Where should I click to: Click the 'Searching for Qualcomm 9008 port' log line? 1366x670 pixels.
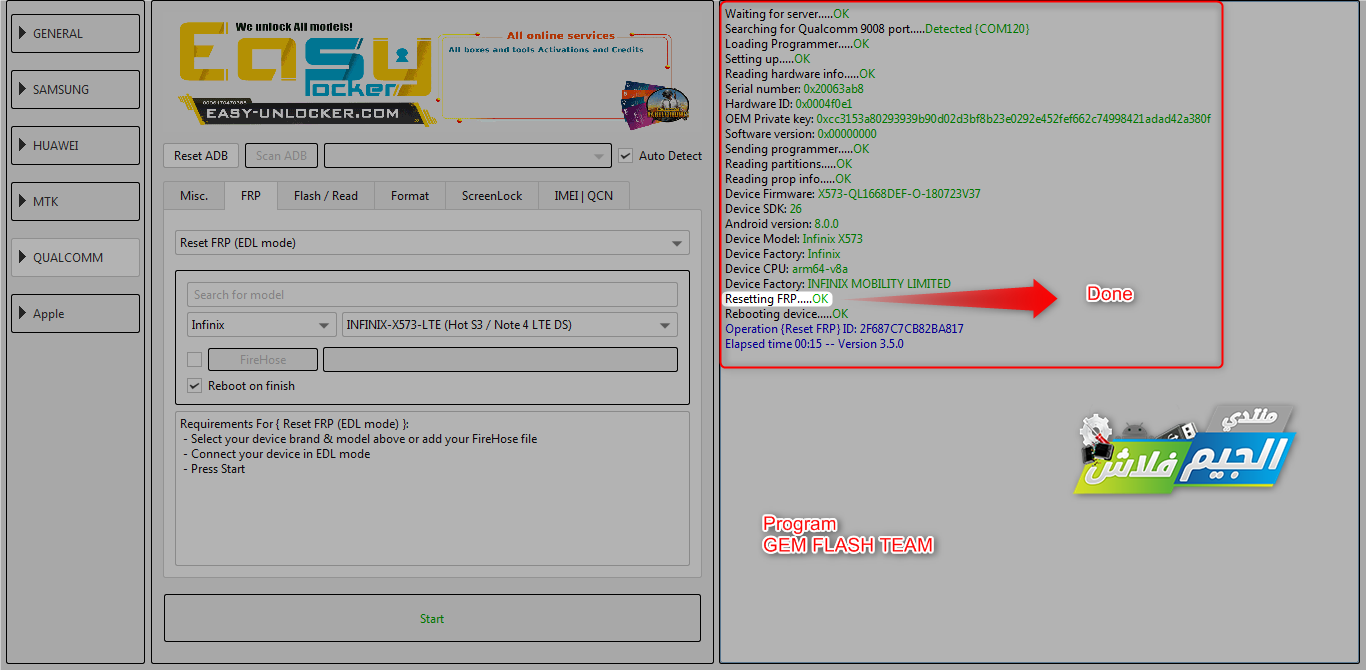tap(877, 29)
